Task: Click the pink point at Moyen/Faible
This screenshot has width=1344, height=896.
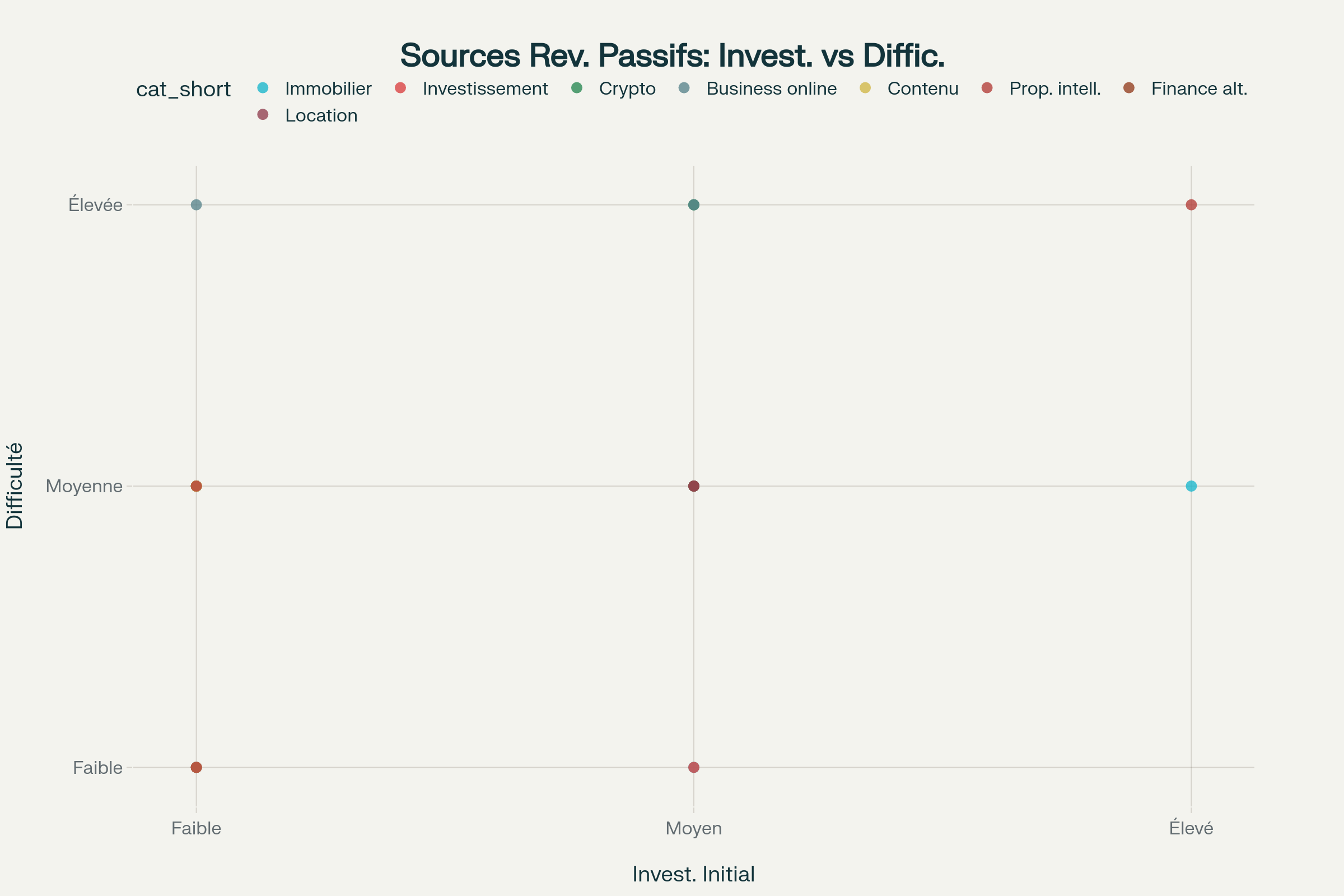Action: (694, 767)
